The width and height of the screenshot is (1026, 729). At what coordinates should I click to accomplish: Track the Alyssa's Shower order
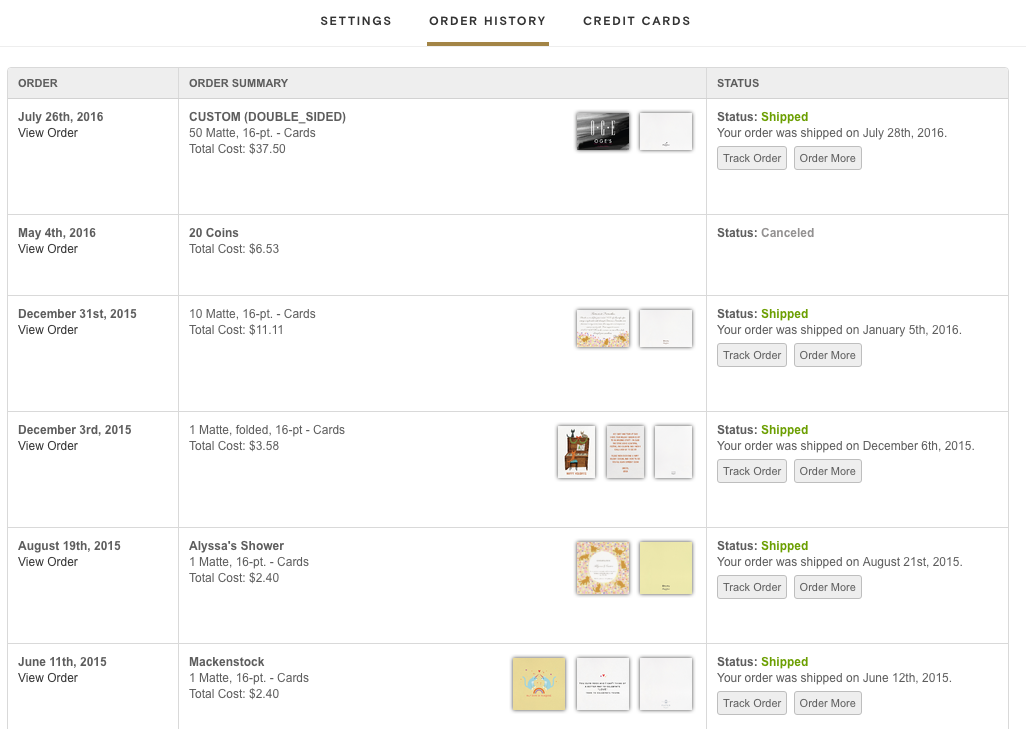(751, 587)
